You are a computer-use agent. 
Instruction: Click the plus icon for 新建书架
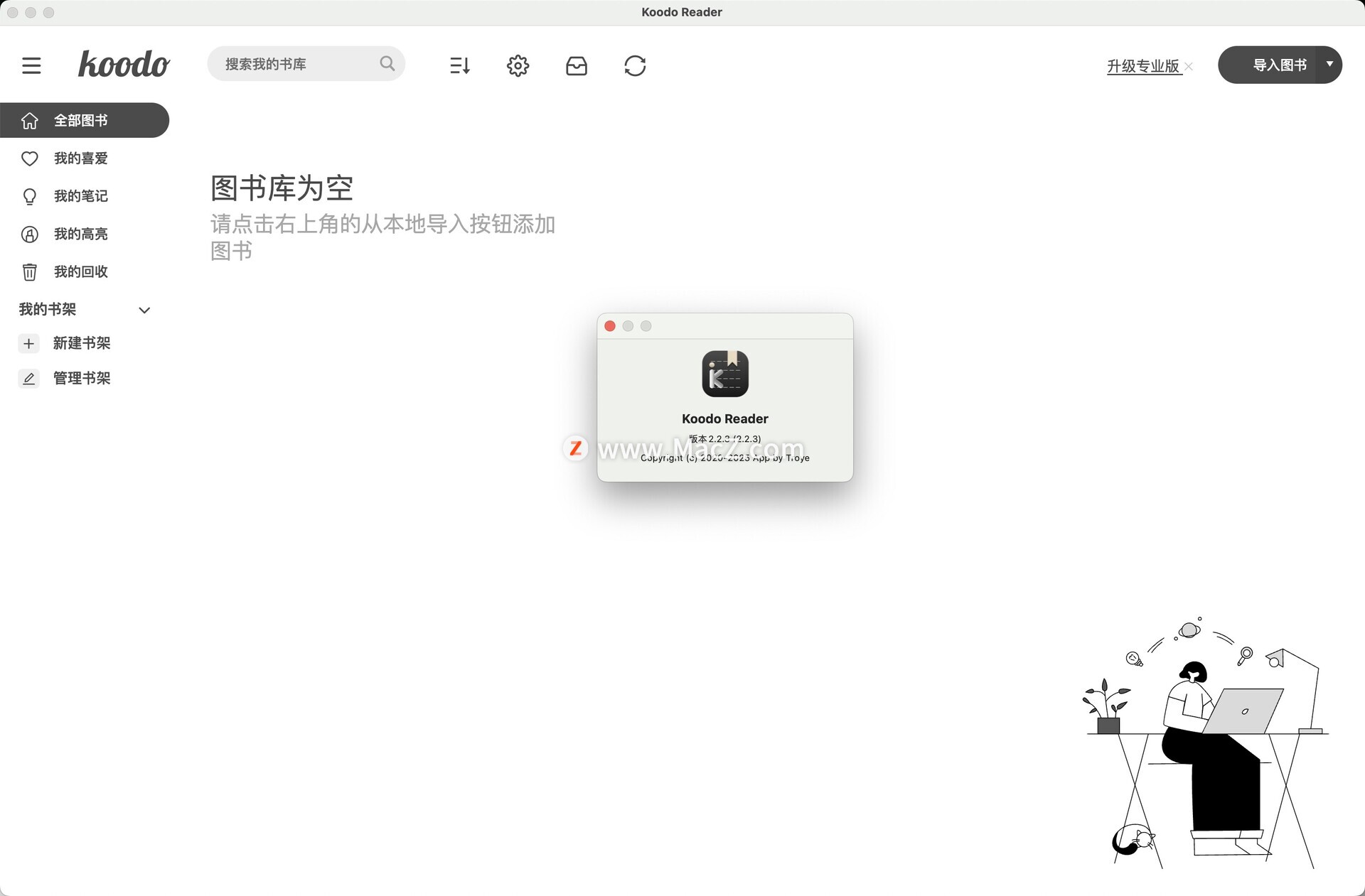[x=28, y=344]
